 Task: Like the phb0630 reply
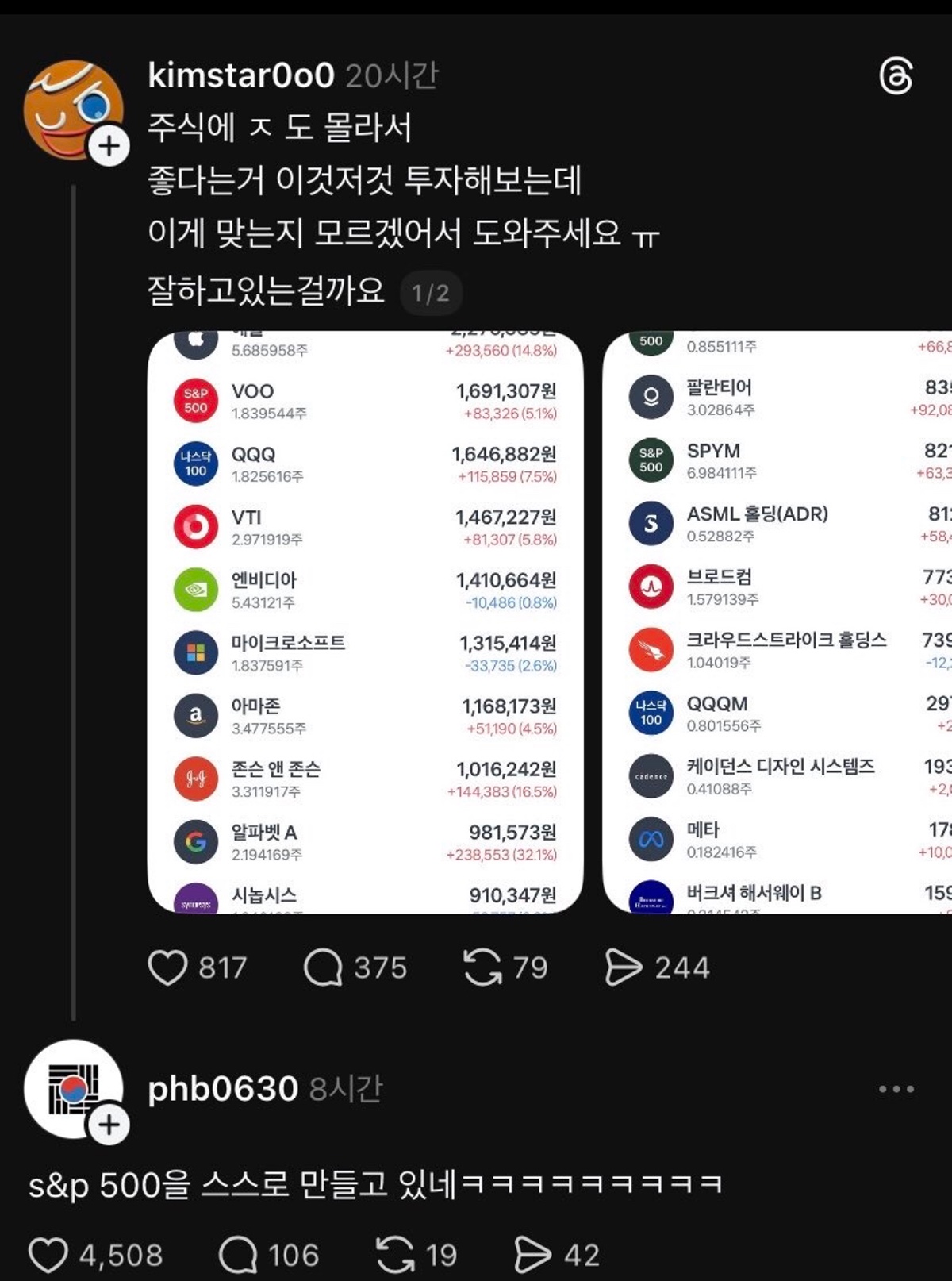(48, 1255)
